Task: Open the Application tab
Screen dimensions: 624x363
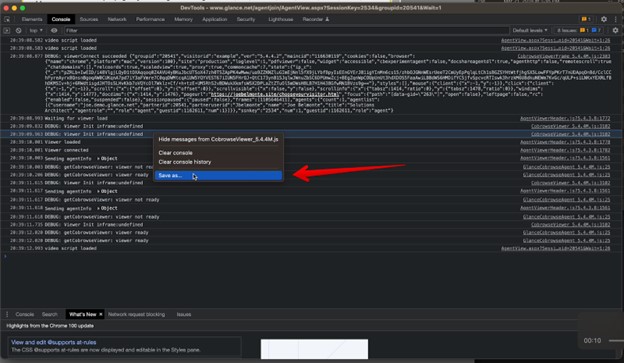Action: point(214,19)
